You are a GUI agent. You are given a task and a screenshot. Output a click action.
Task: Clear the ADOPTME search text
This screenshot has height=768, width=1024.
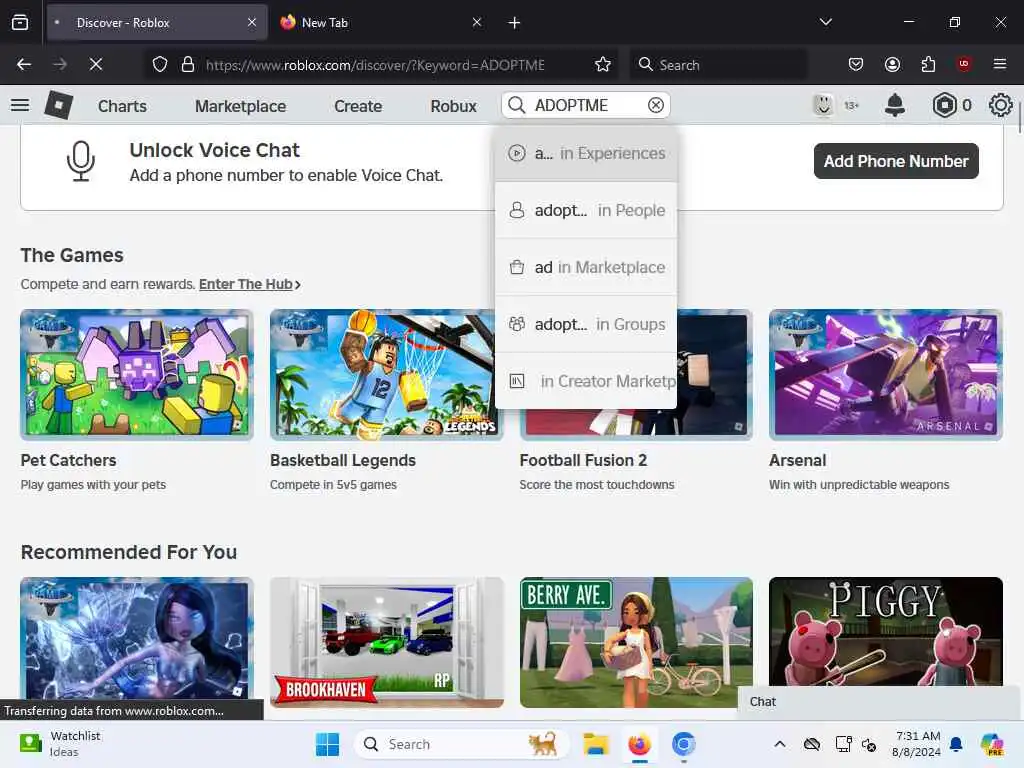(656, 105)
